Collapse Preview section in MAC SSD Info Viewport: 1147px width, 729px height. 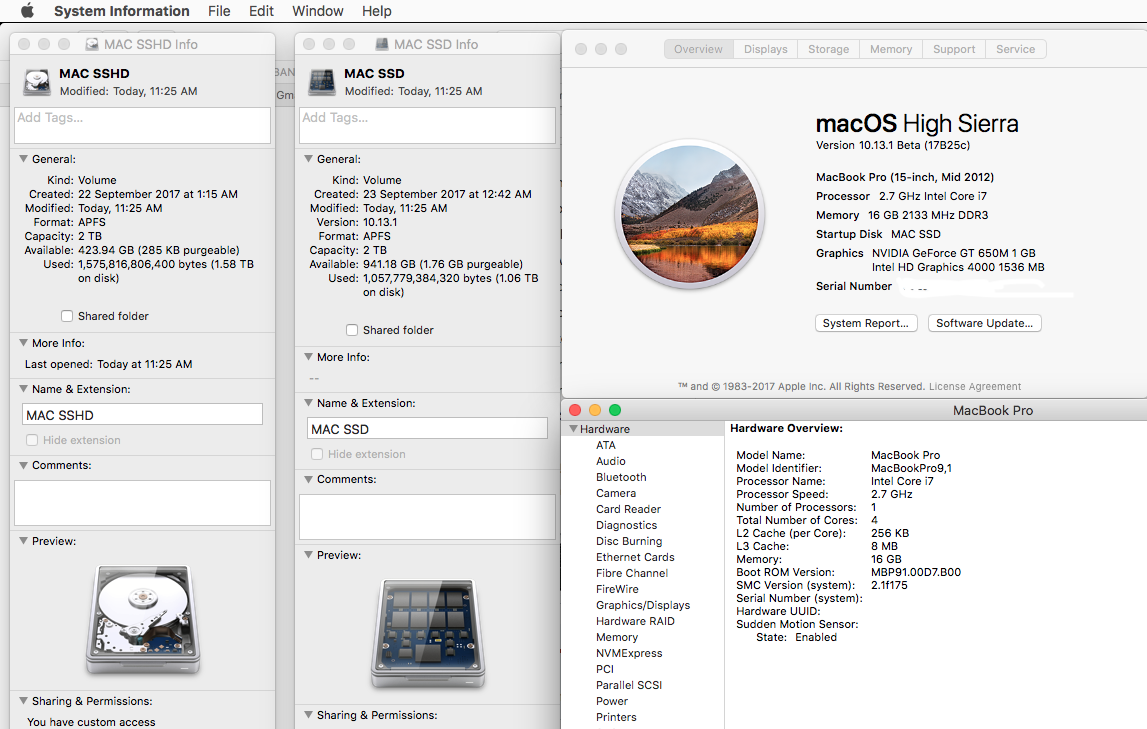309,555
